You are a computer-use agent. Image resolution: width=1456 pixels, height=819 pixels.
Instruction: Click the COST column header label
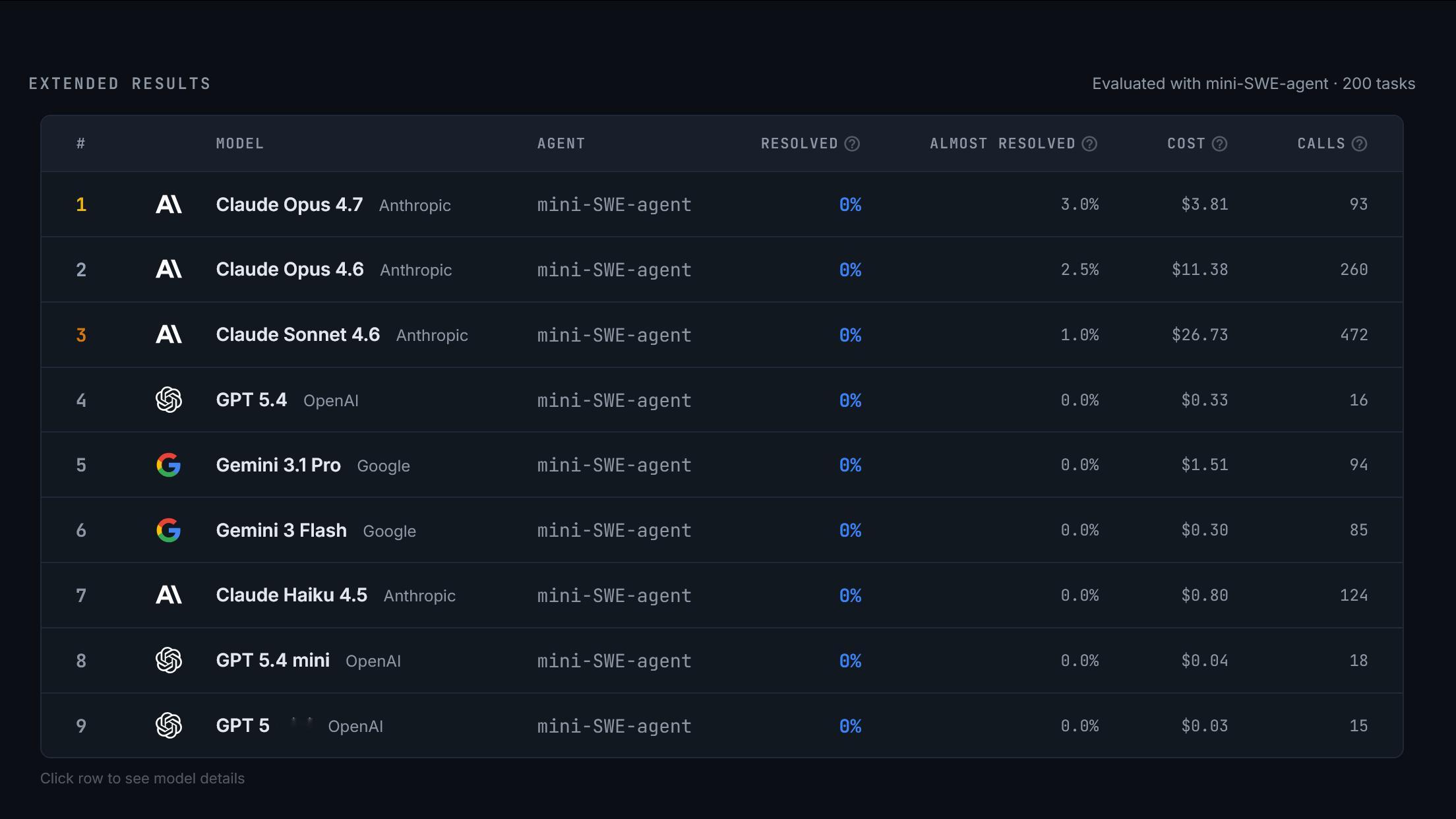pos(1186,144)
